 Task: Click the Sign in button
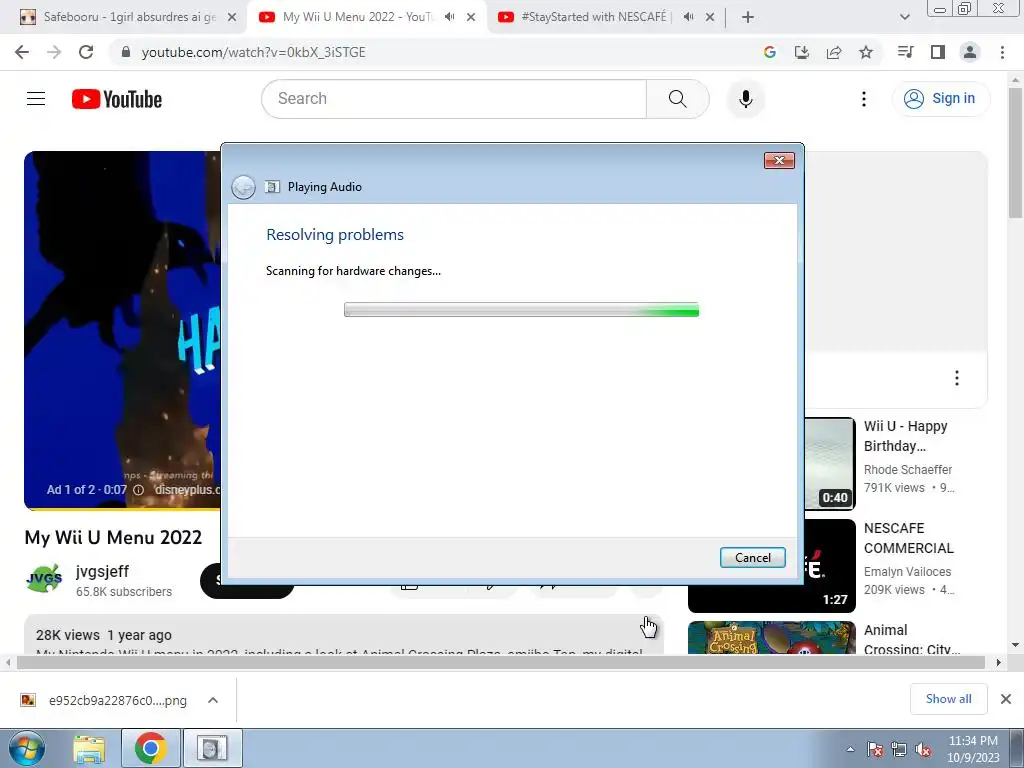940,99
